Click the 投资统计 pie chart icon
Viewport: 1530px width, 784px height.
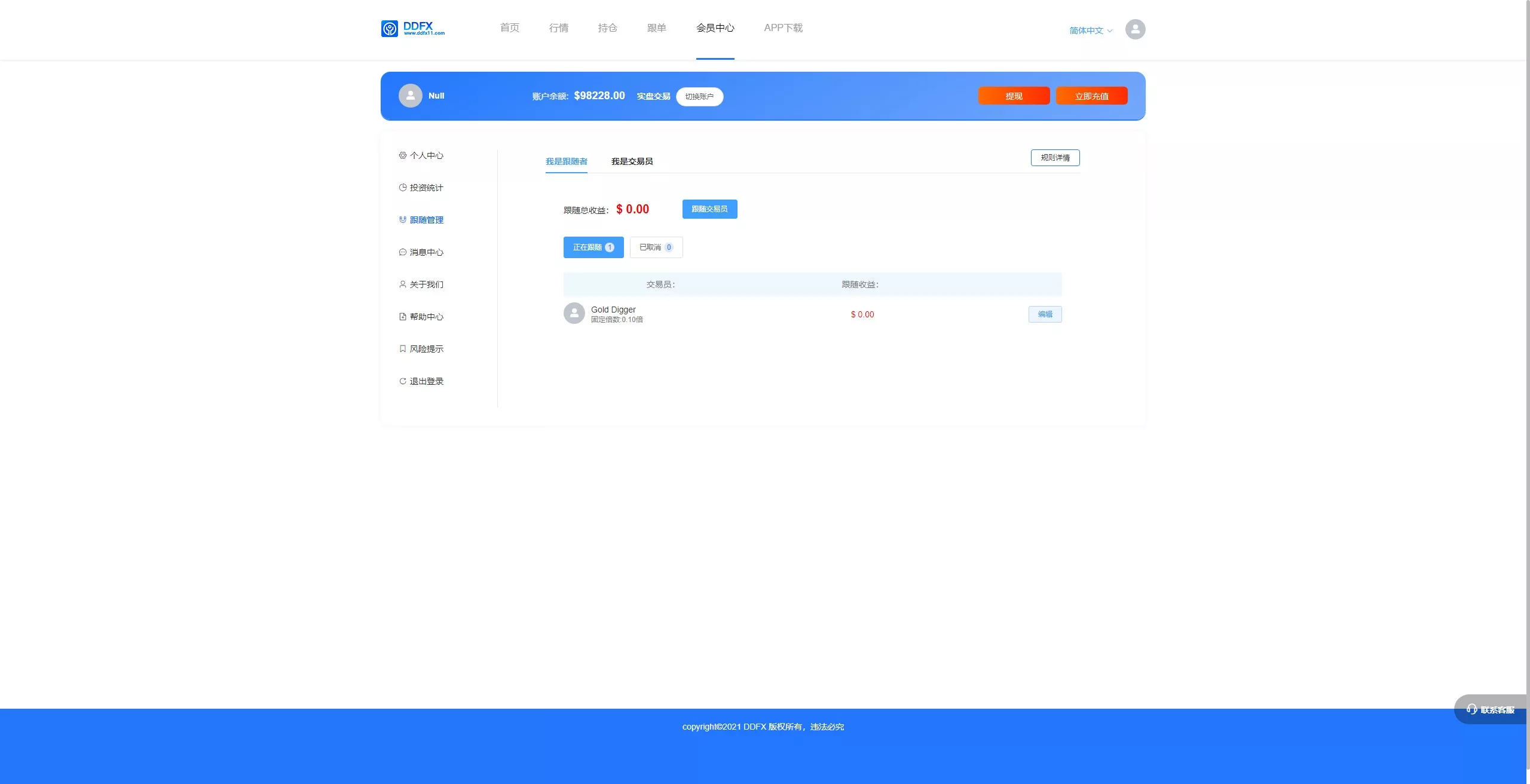click(402, 188)
